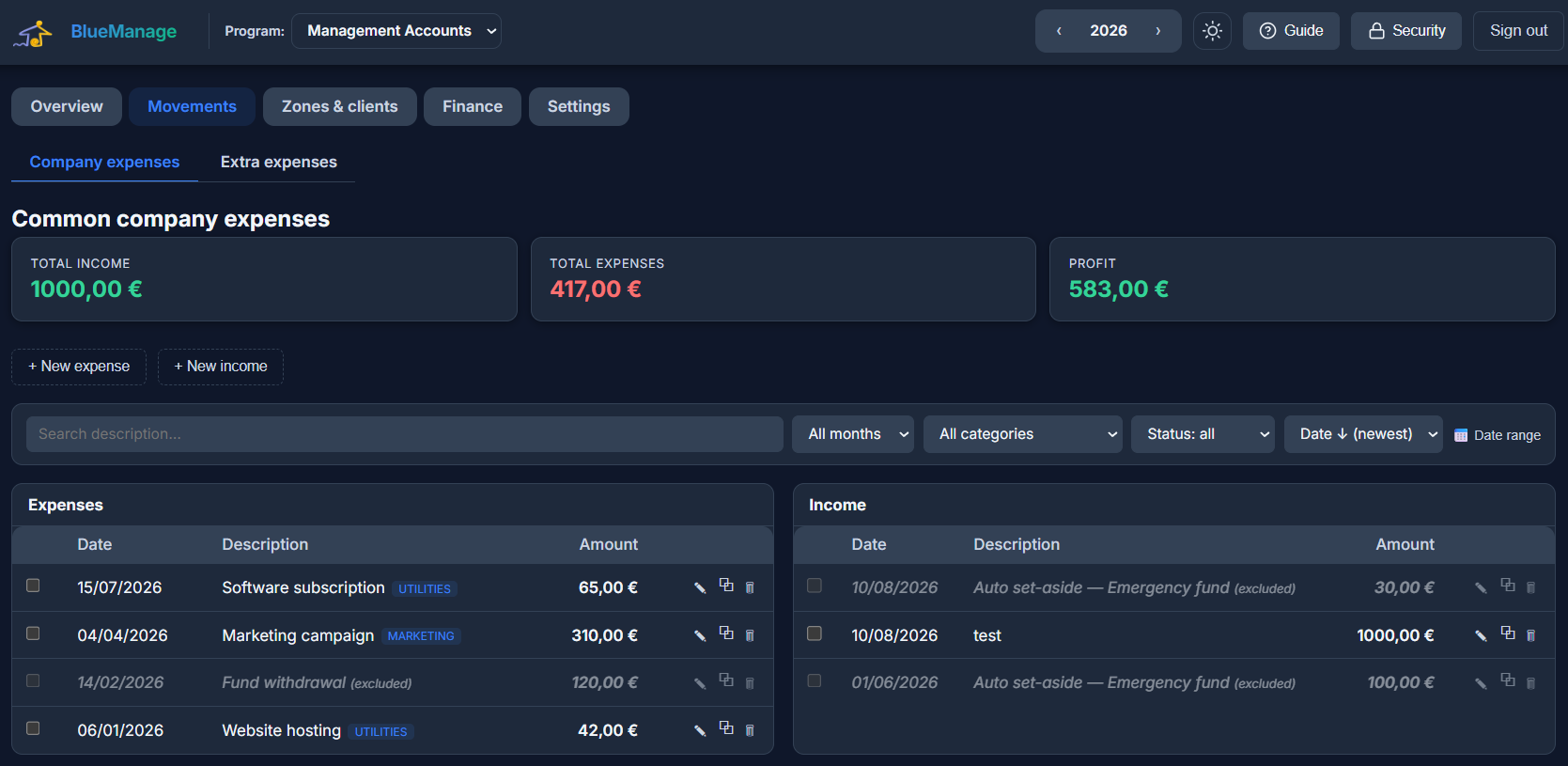Go to previous year with left chevron
Screen dimensions: 1568x766
click(1059, 31)
